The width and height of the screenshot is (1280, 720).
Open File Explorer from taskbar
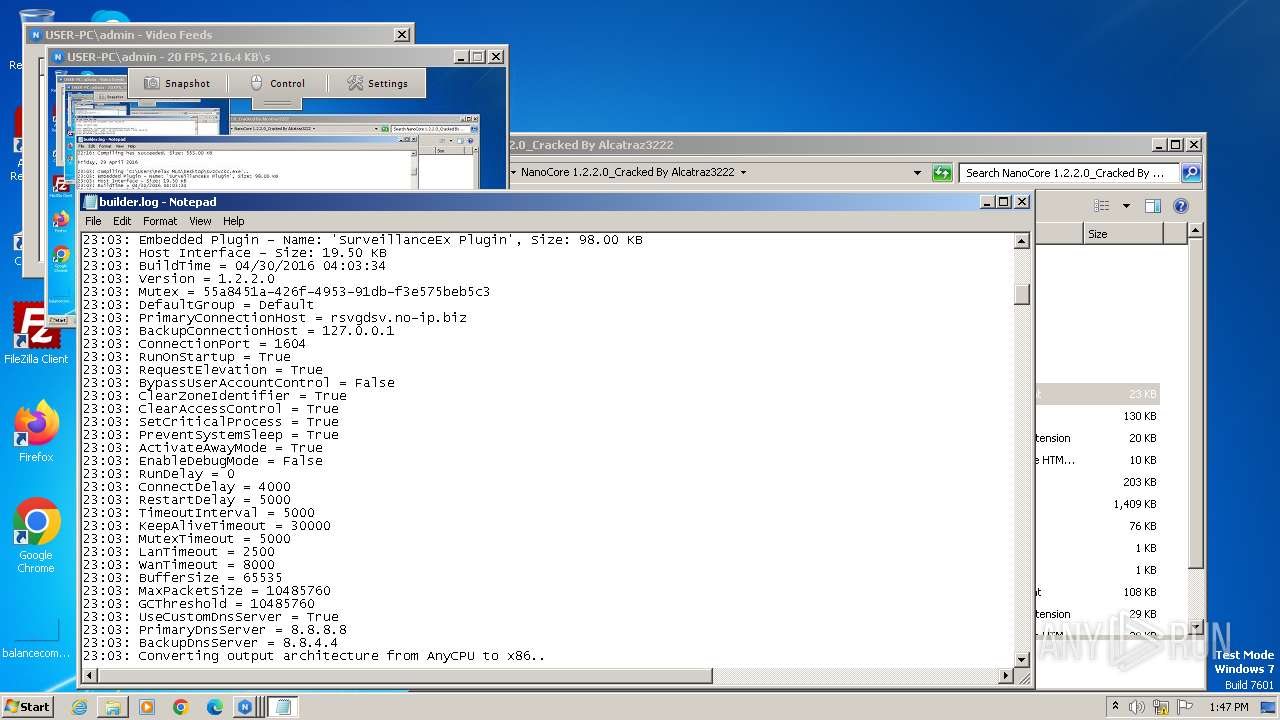[x=113, y=707]
